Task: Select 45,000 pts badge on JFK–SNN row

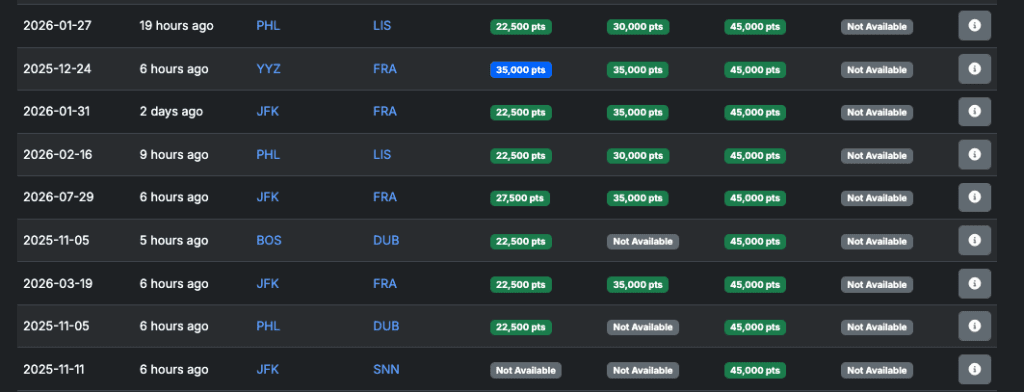Action: point(755,370)
